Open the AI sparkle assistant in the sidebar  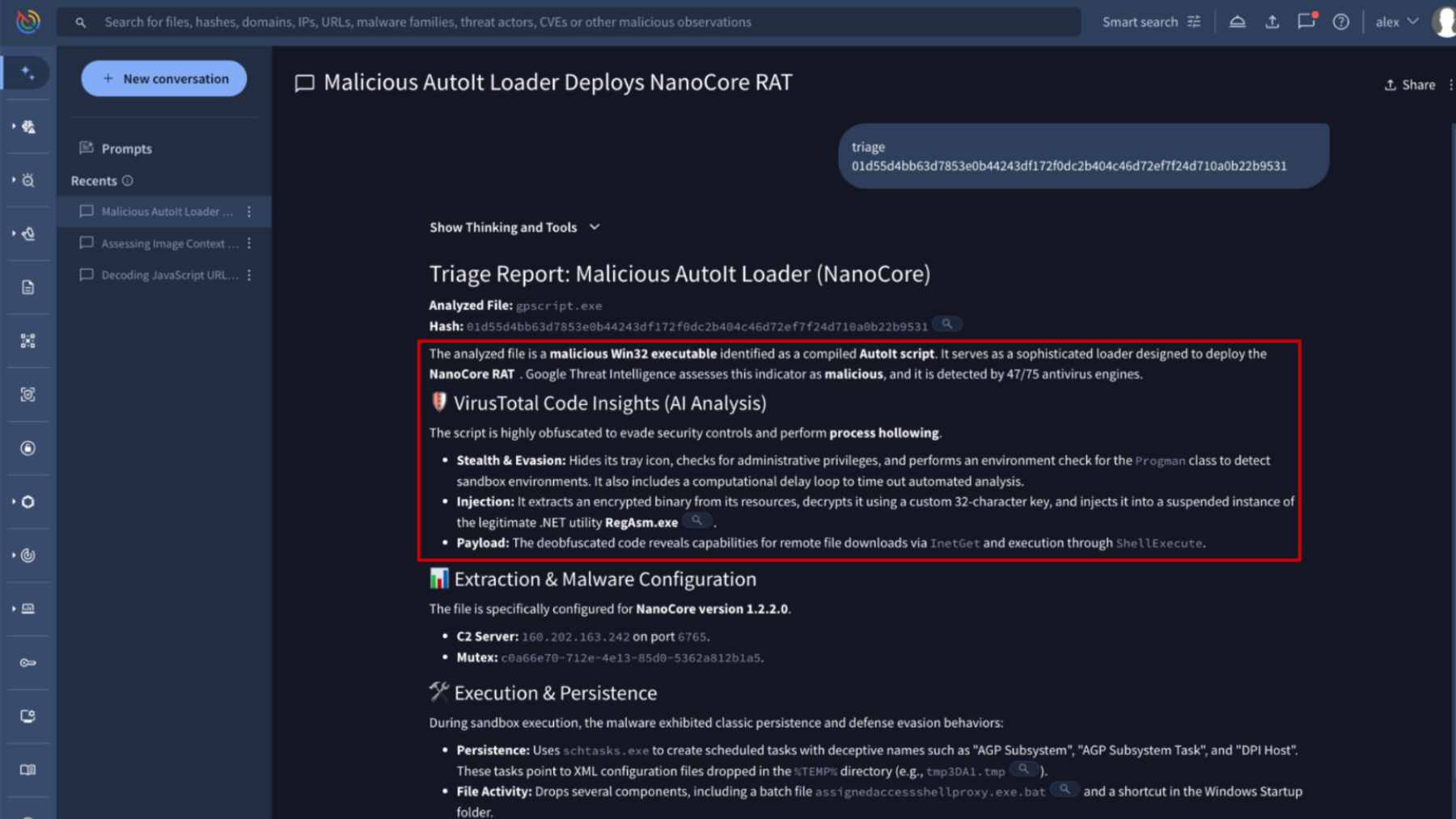tap(28, 74)
